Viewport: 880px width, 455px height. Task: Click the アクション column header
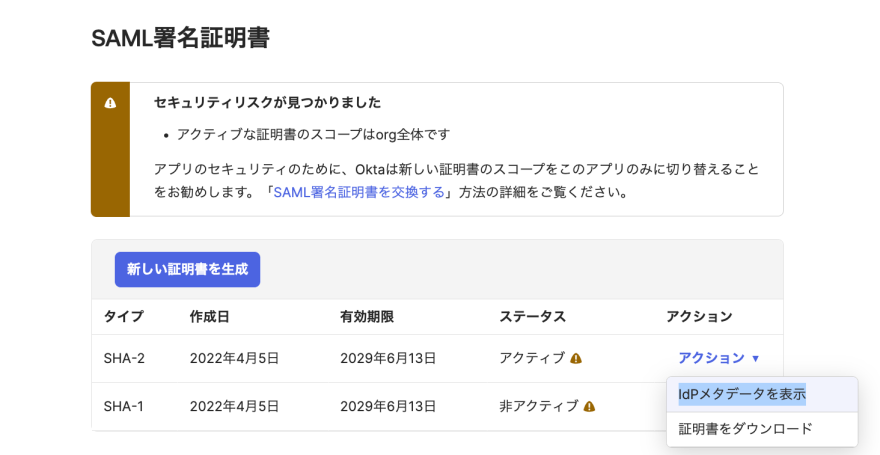click(x=699, y=316)
